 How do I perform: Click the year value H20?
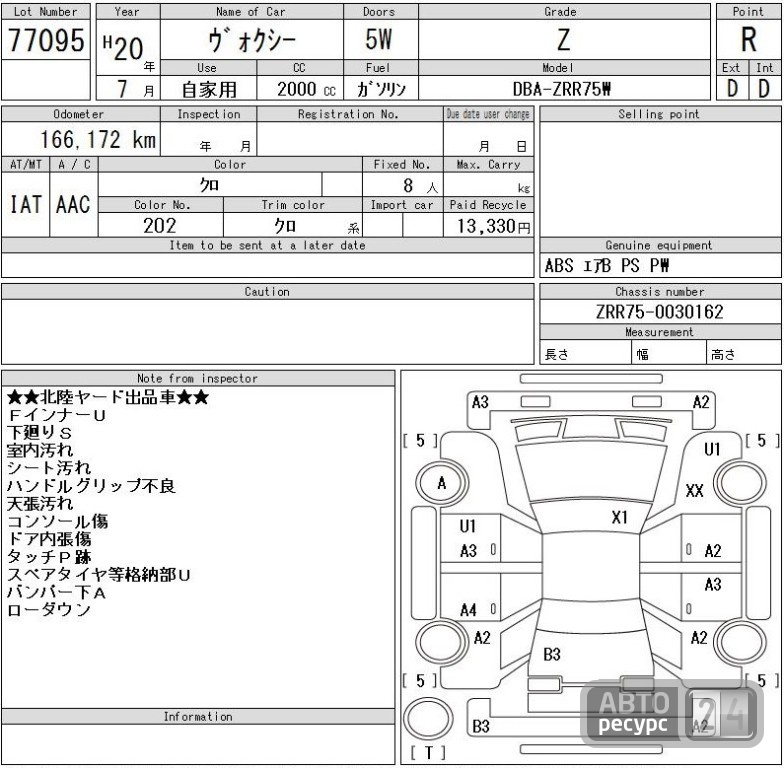[x=124, y=48]
